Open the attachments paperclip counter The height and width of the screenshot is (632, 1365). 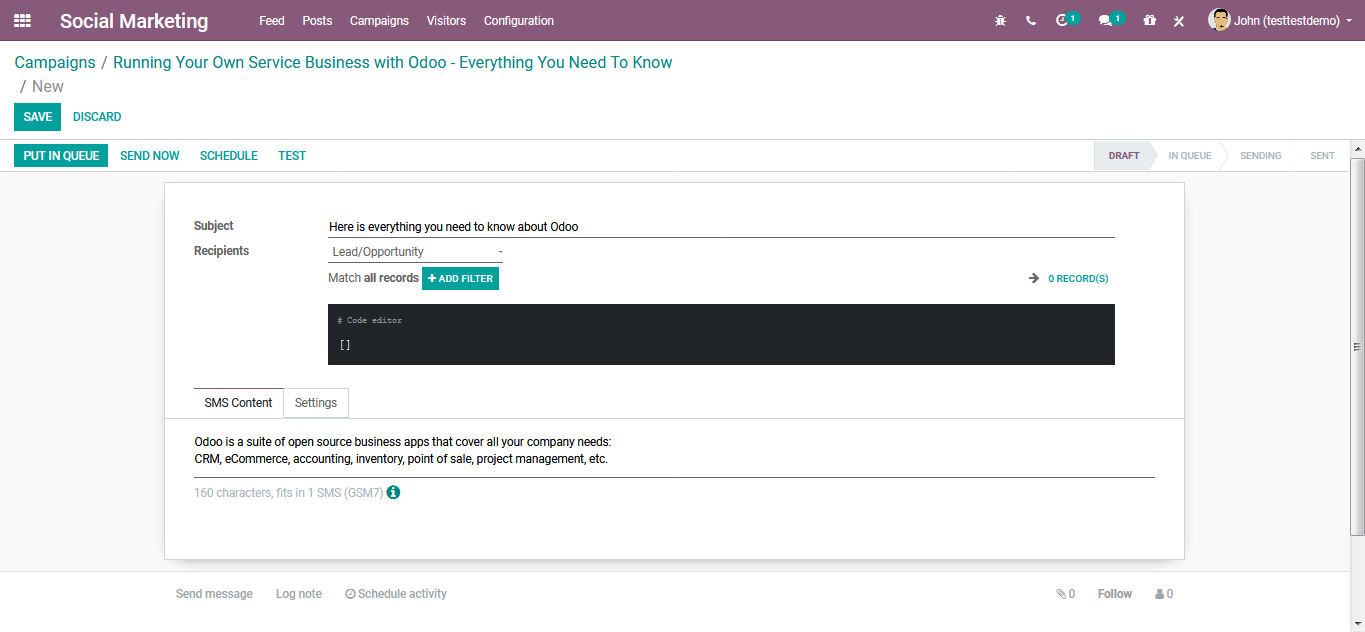1065,594
